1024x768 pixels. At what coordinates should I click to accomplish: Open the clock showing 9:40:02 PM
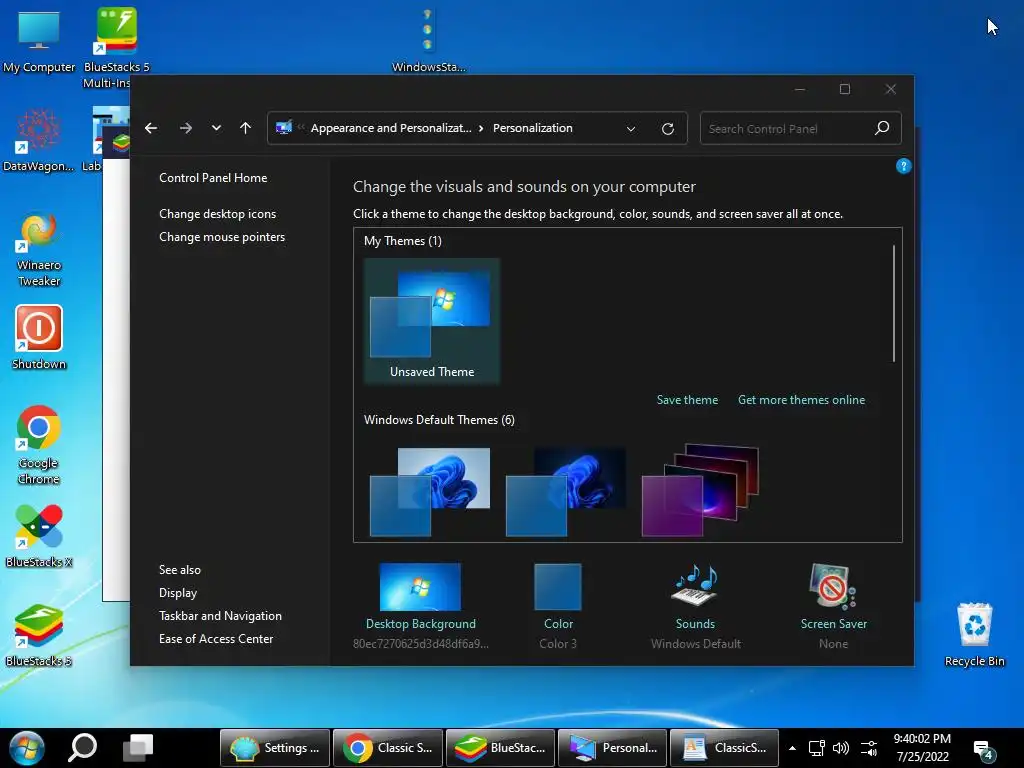[x=922, y=748]
